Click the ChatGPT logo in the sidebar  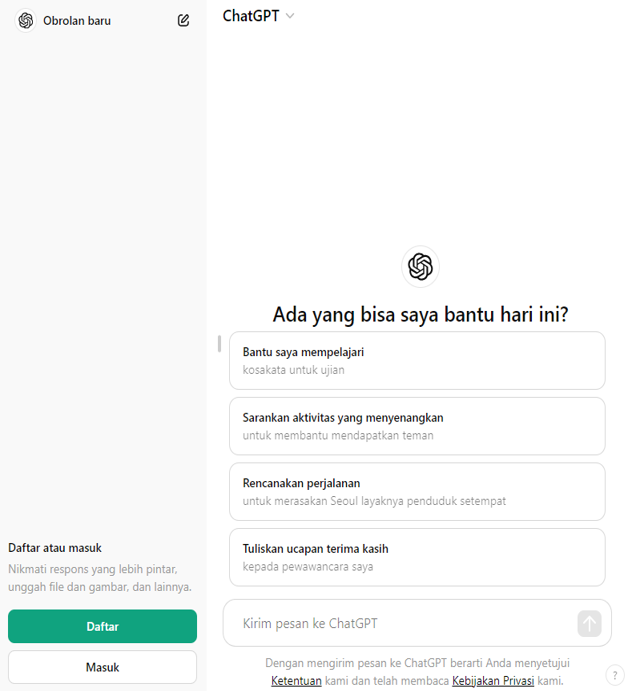coord(26,20)
